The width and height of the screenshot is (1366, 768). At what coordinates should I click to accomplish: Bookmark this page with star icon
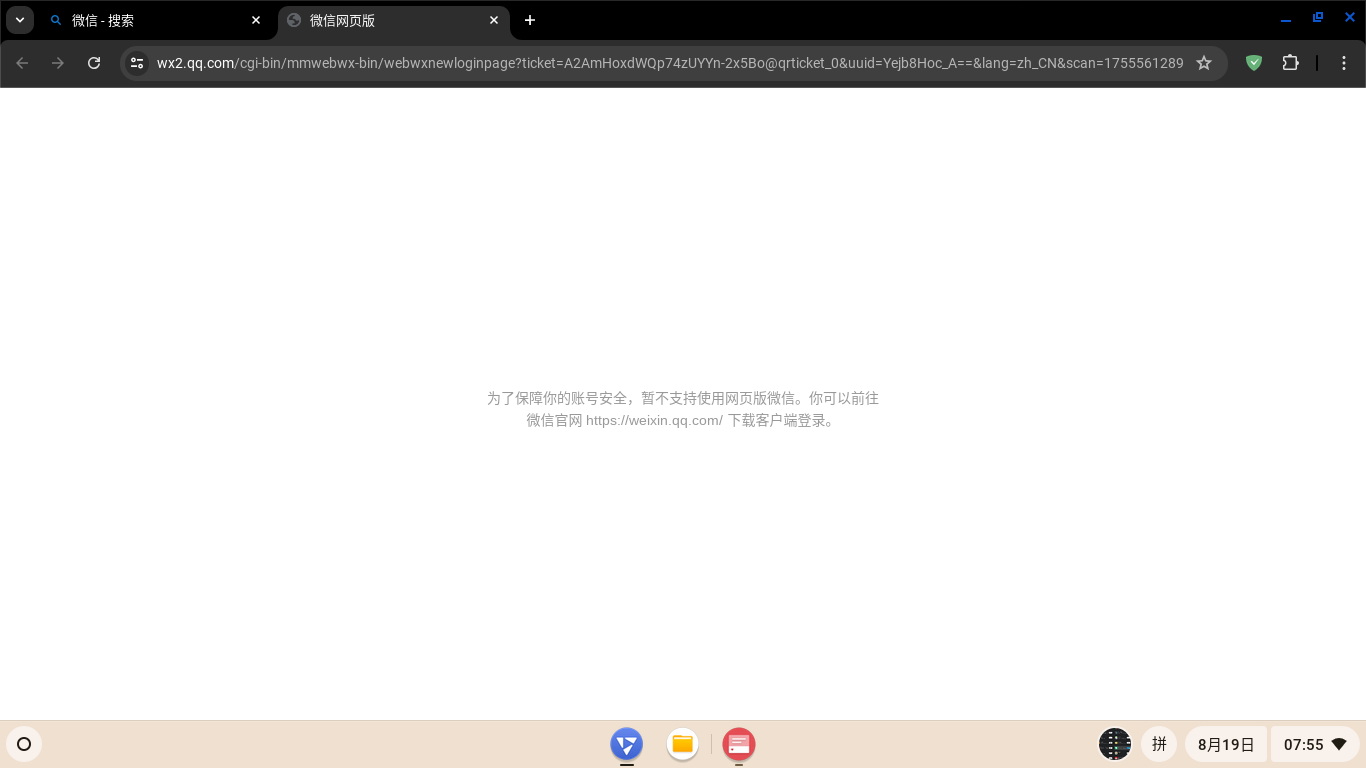click(x=1204, y=63)
